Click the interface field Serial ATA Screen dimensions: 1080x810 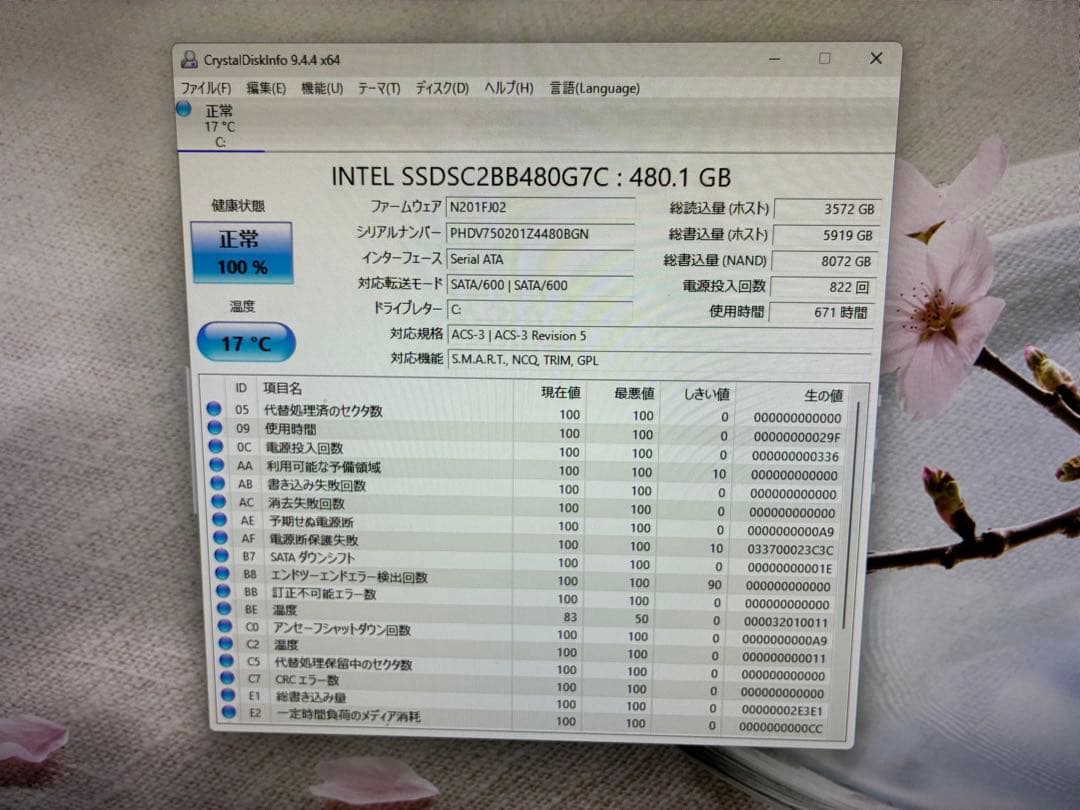[x=539, y=259]
